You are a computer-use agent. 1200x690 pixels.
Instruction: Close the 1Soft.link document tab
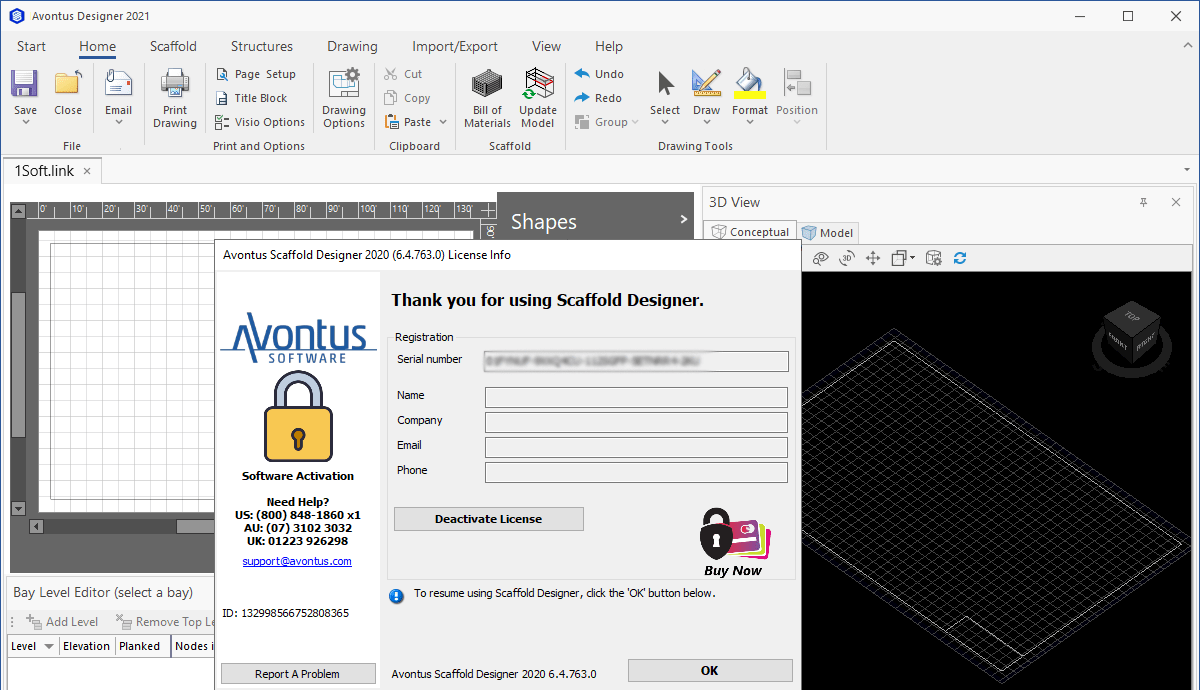click(86, 171)
